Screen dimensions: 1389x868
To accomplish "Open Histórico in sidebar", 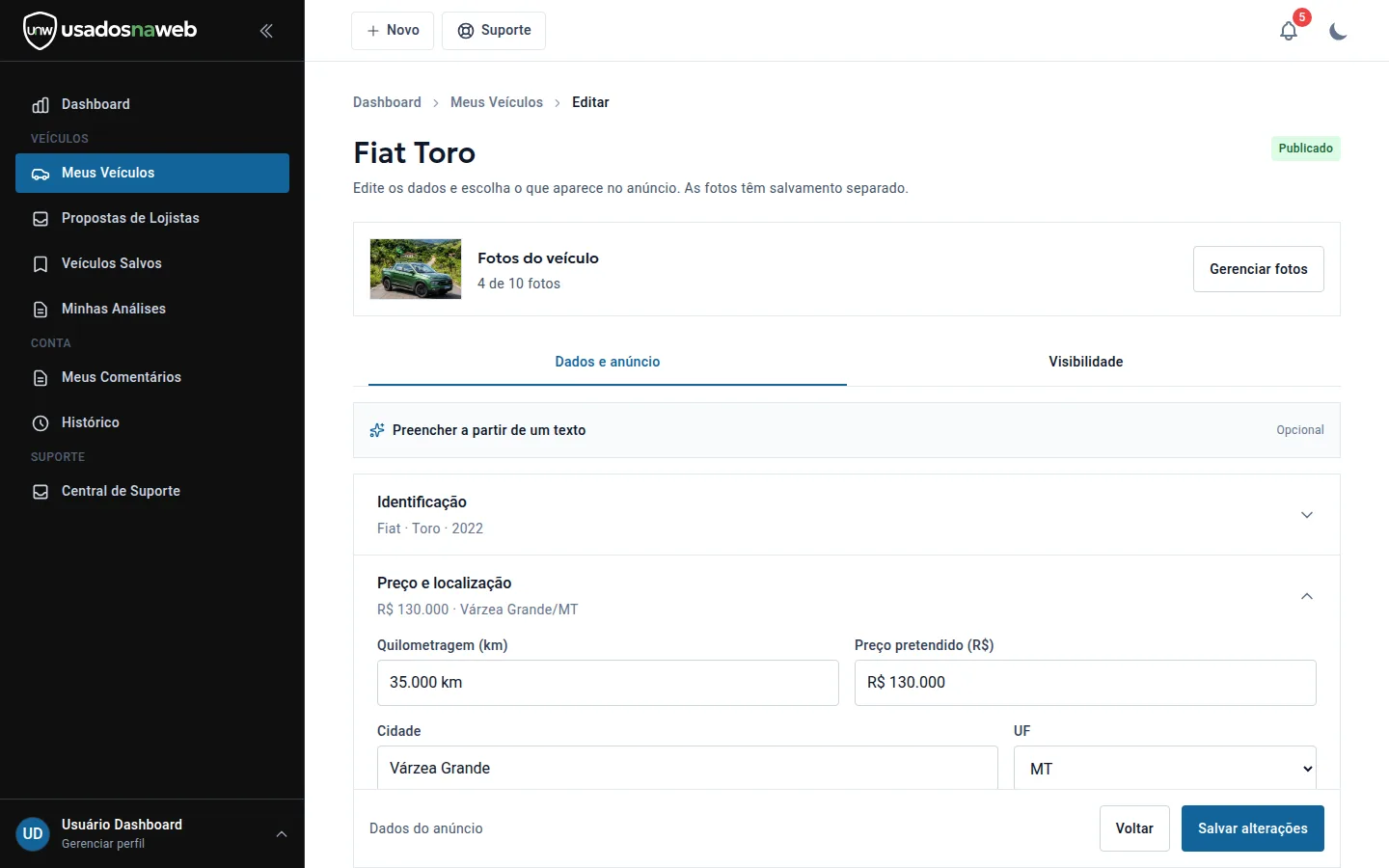I will coord(152,423).
